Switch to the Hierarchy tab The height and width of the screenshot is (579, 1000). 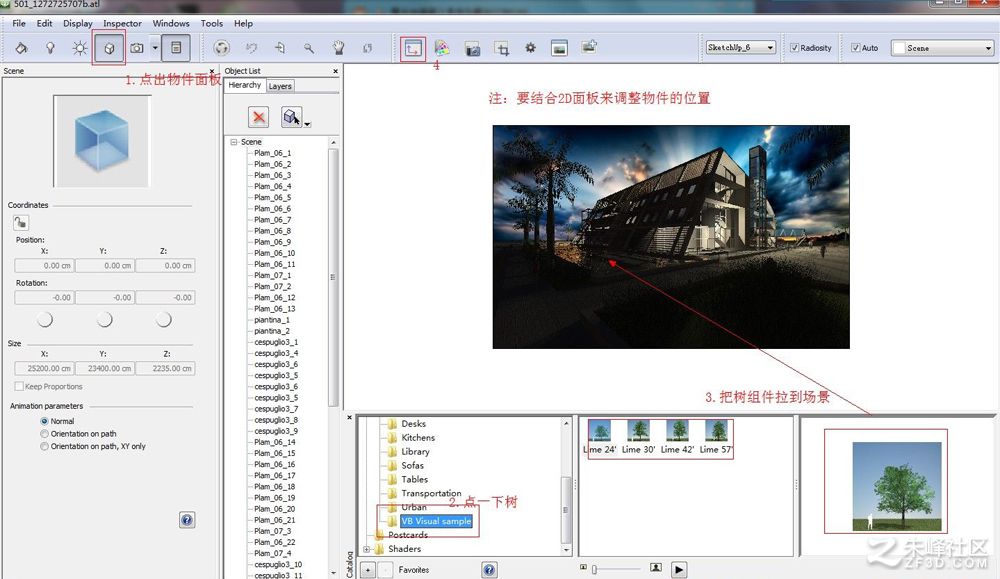[x=245, y=85]
